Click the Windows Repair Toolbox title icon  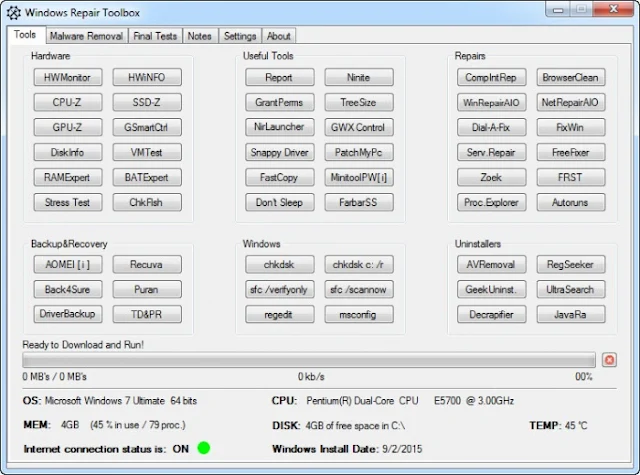coord(13,13)
